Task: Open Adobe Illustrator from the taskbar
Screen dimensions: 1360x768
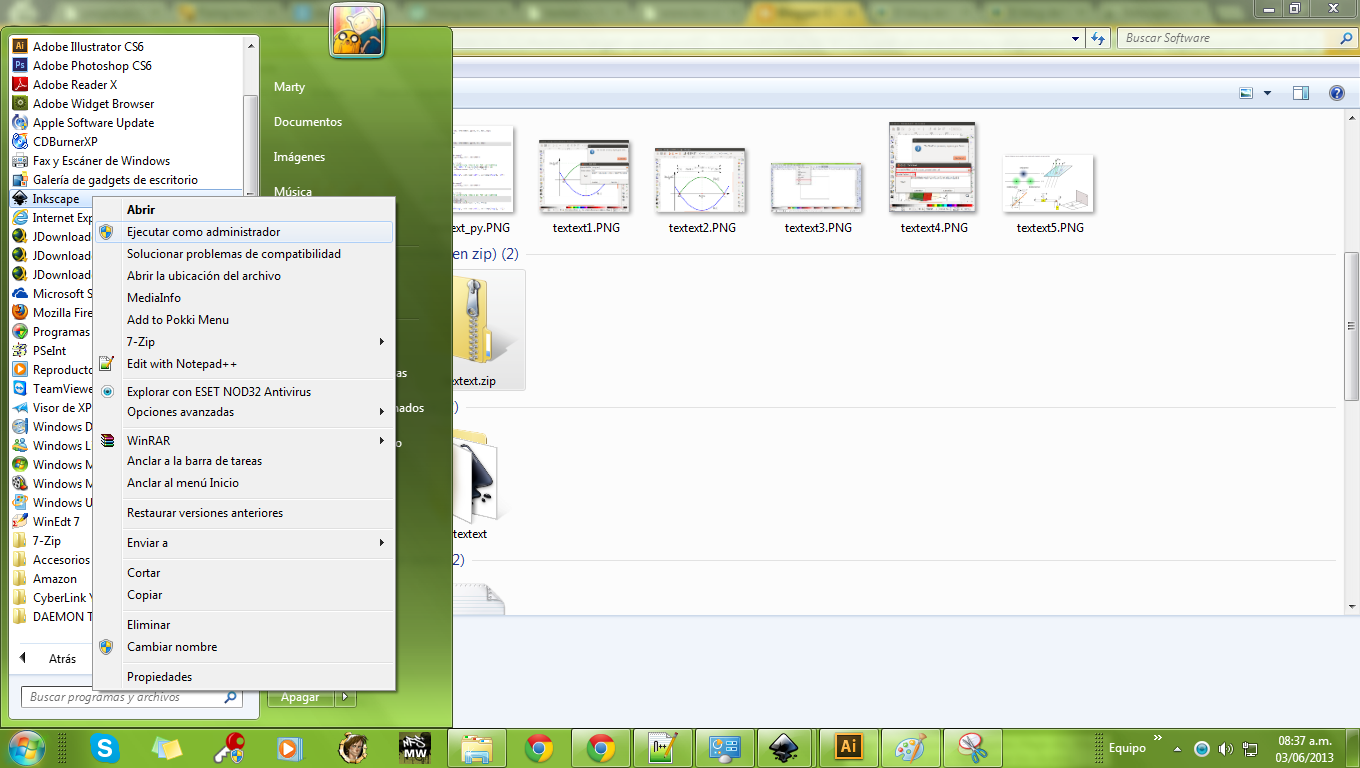Action: 848,747
